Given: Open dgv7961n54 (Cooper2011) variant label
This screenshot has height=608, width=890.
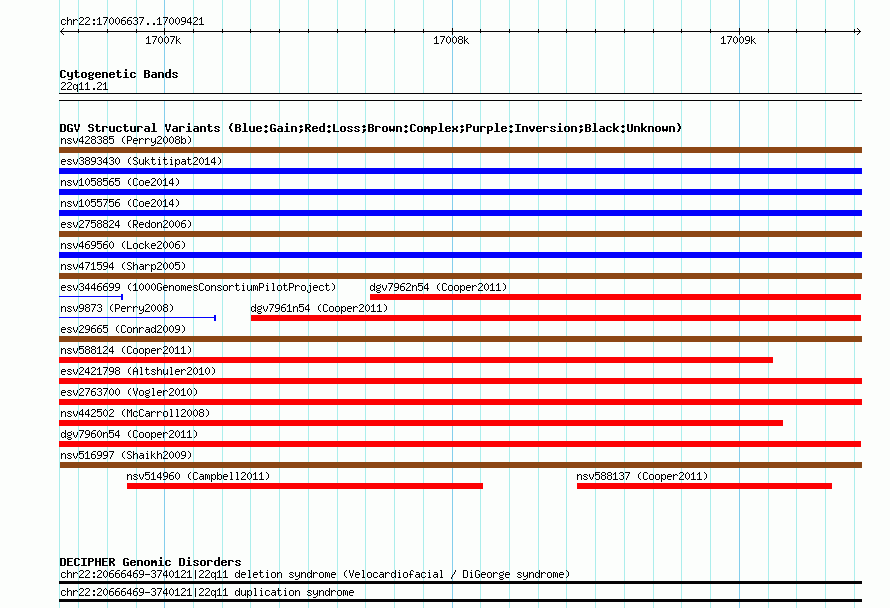Looking at the screenshot, I should [x=319, y=308].
